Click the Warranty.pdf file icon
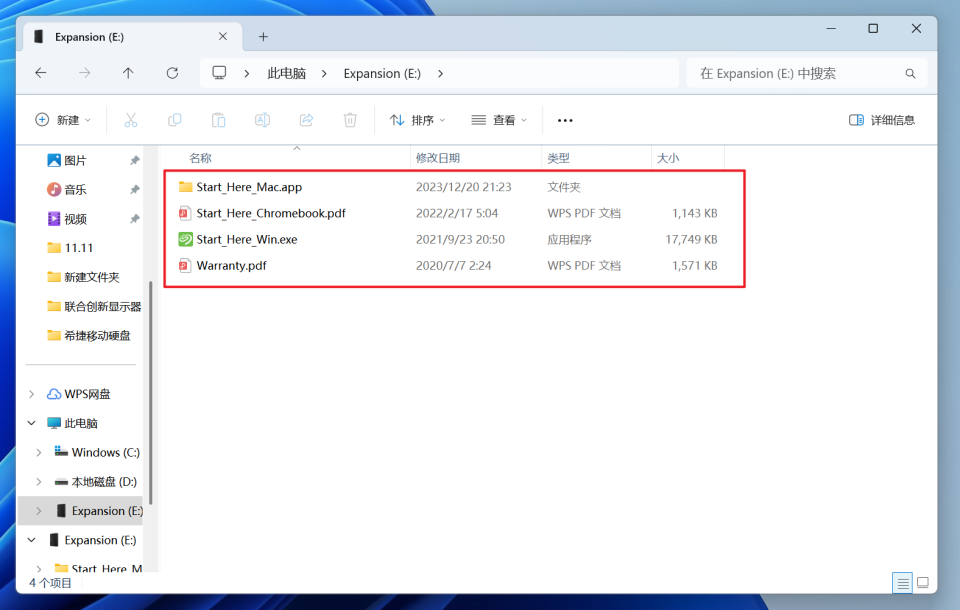Screen dimensions: 960x610 pos(184,266)
